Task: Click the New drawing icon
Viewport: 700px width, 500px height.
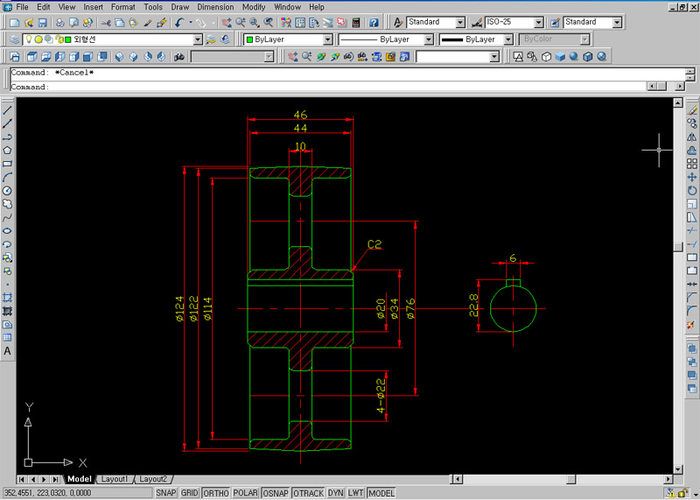Action: [14, 22]
